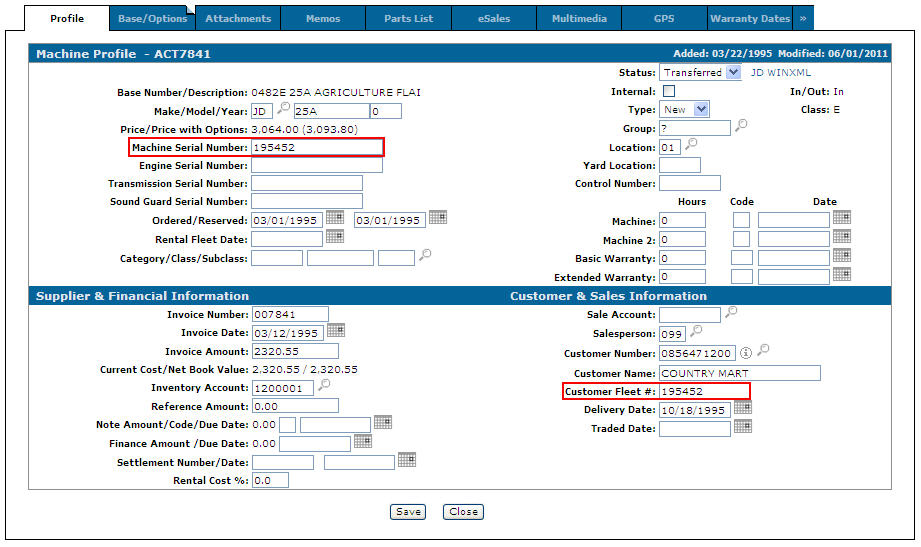The image size is (921, 547).
Task: Open the Parts List tab
Action: (x=409, y=18)
